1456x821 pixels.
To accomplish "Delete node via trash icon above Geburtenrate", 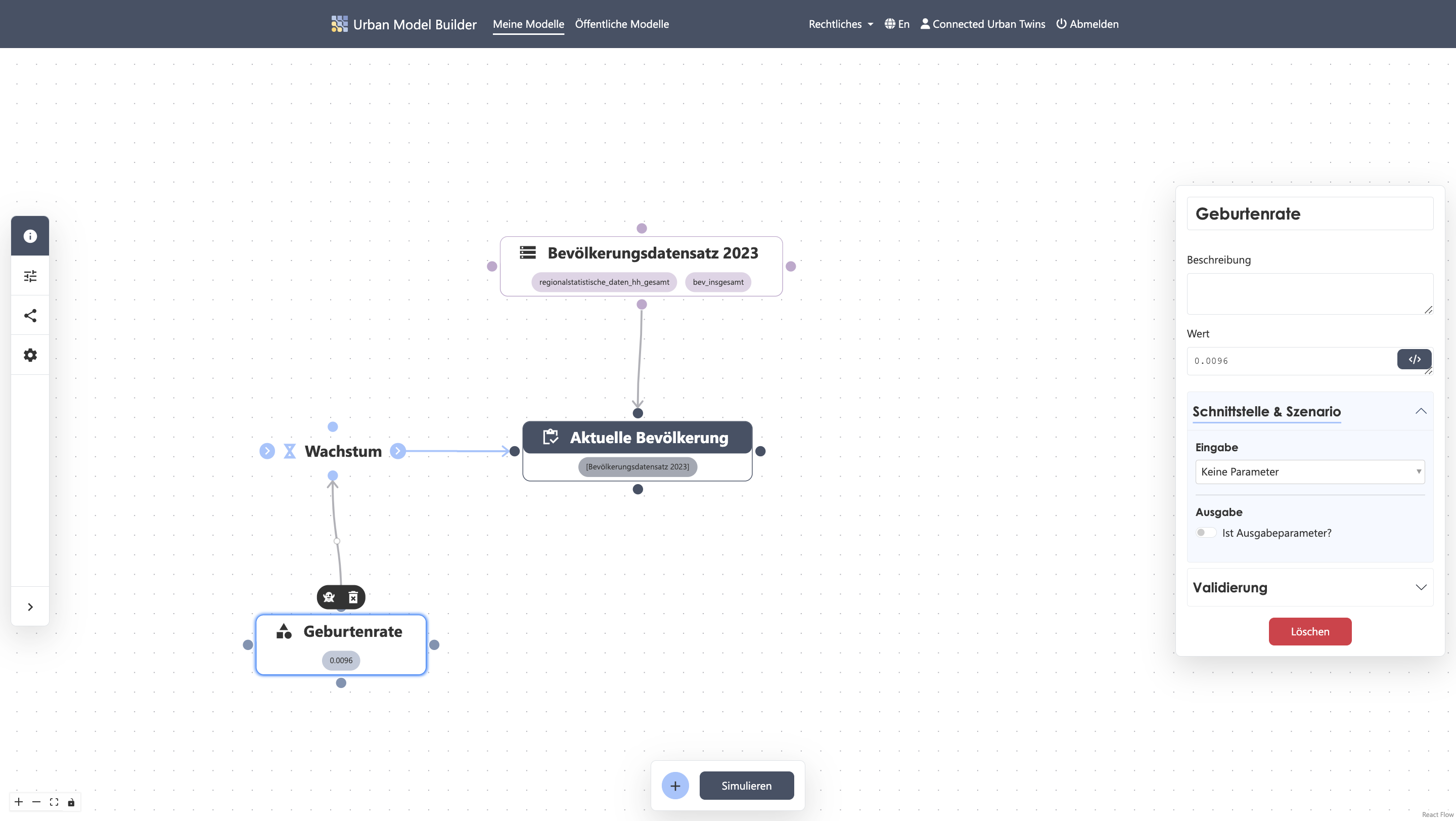I will 353,597.
